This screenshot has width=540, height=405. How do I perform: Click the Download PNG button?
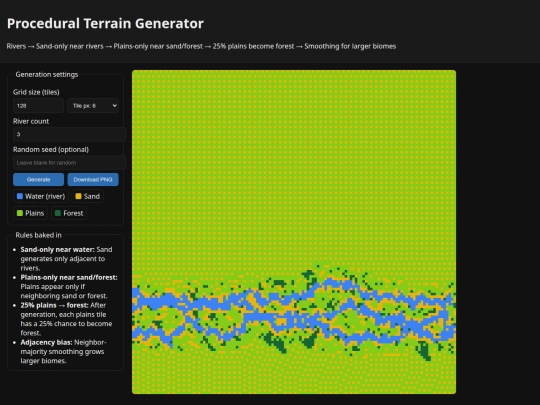(93, 179)
